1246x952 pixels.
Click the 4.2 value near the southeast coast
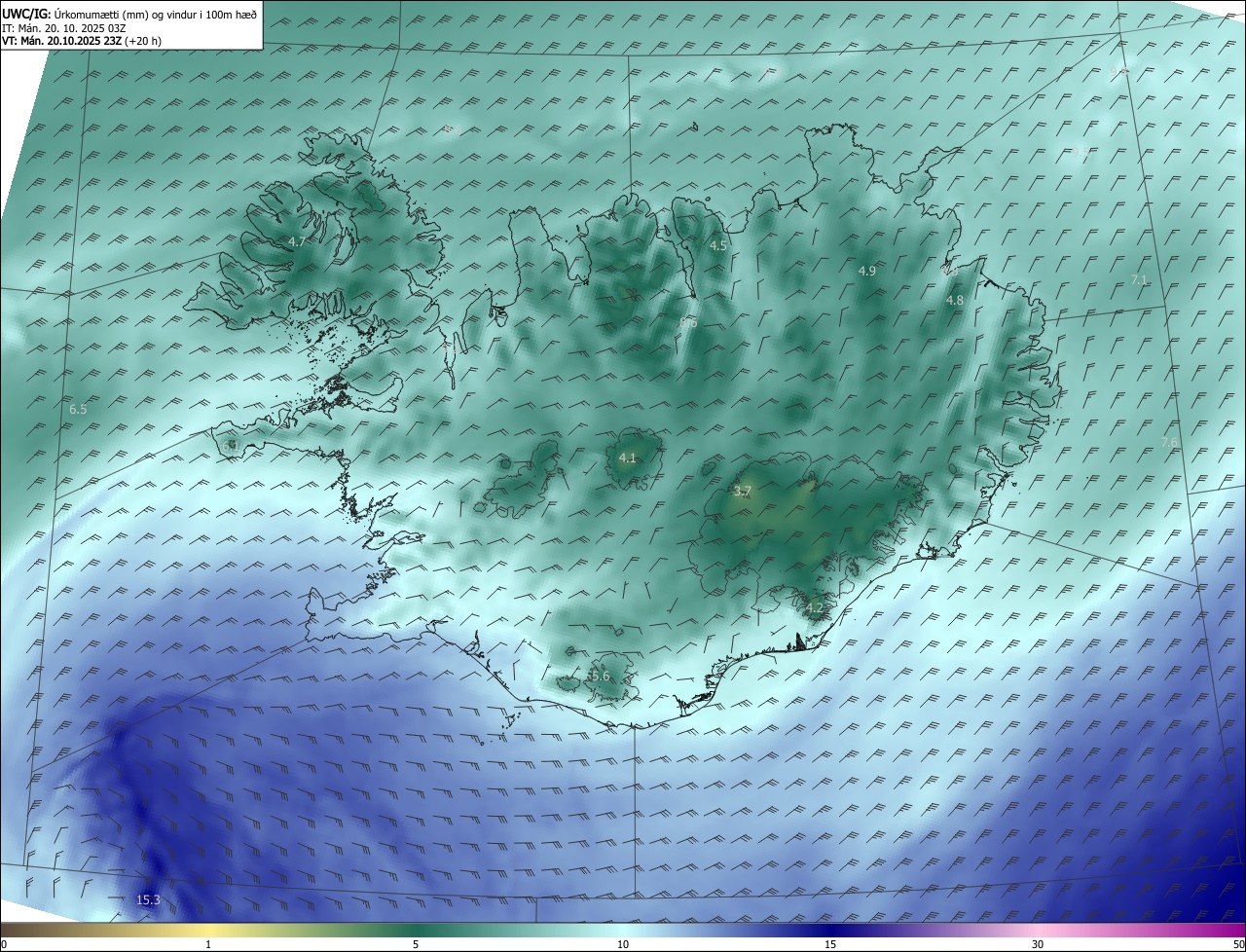point(815,608)
